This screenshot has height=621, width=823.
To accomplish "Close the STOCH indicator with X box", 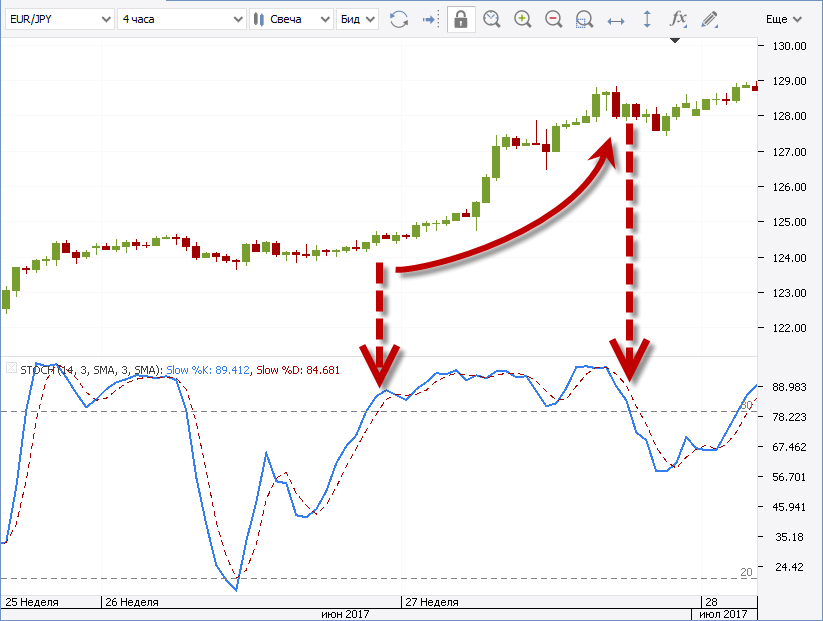I will click(11, 369).
